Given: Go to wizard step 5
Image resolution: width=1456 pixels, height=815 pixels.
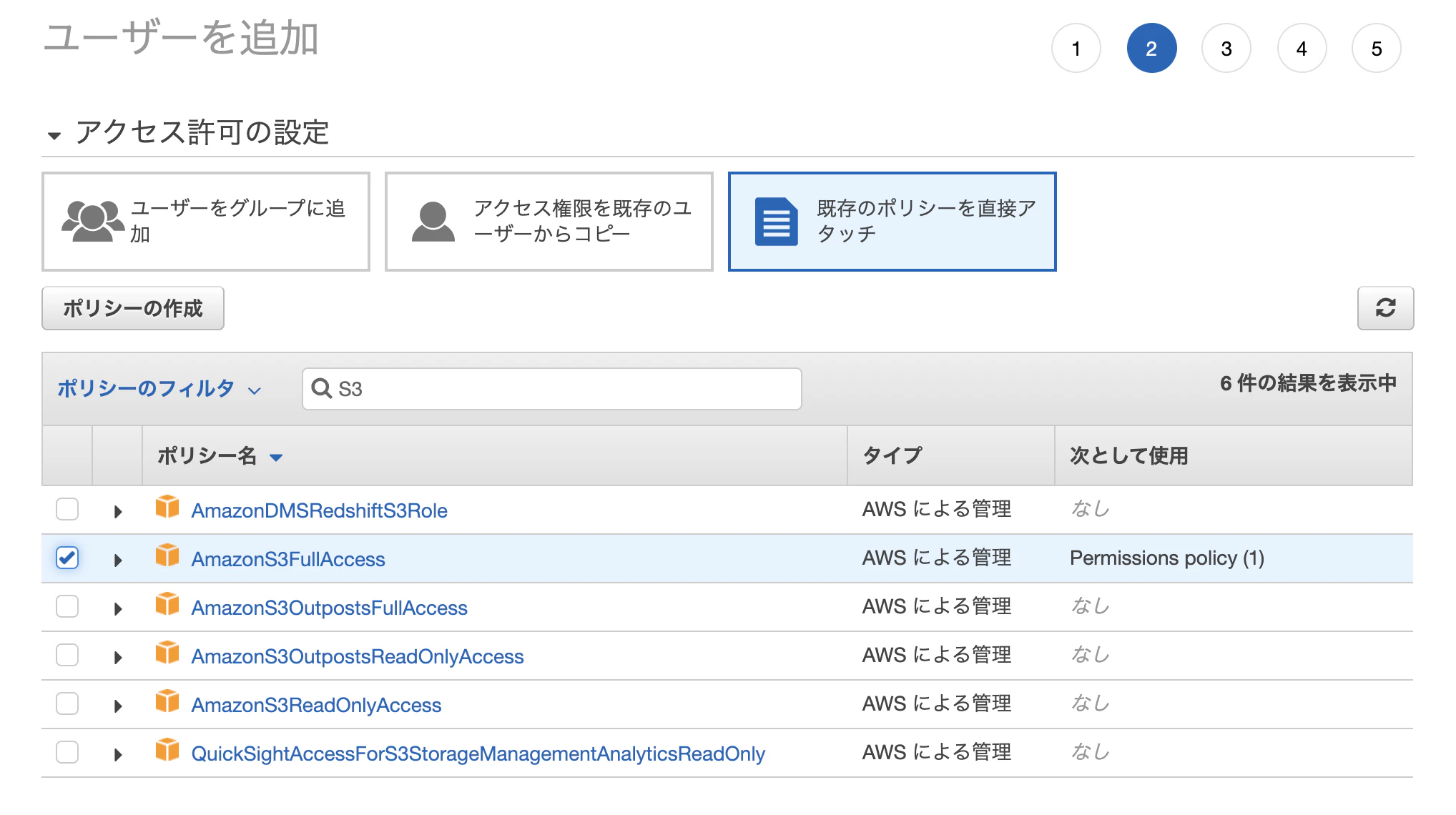Looking at the screenshot, I should click(x=1377, y=49).
